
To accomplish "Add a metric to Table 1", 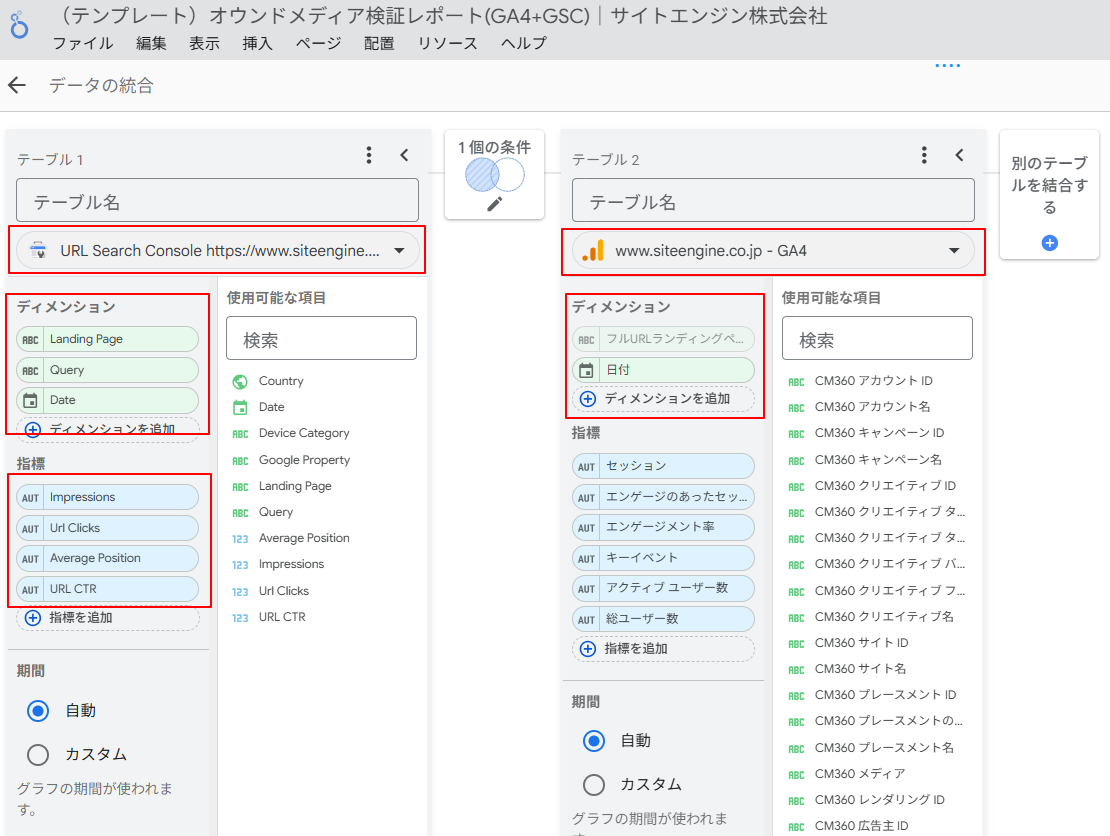I will (108, 618).
